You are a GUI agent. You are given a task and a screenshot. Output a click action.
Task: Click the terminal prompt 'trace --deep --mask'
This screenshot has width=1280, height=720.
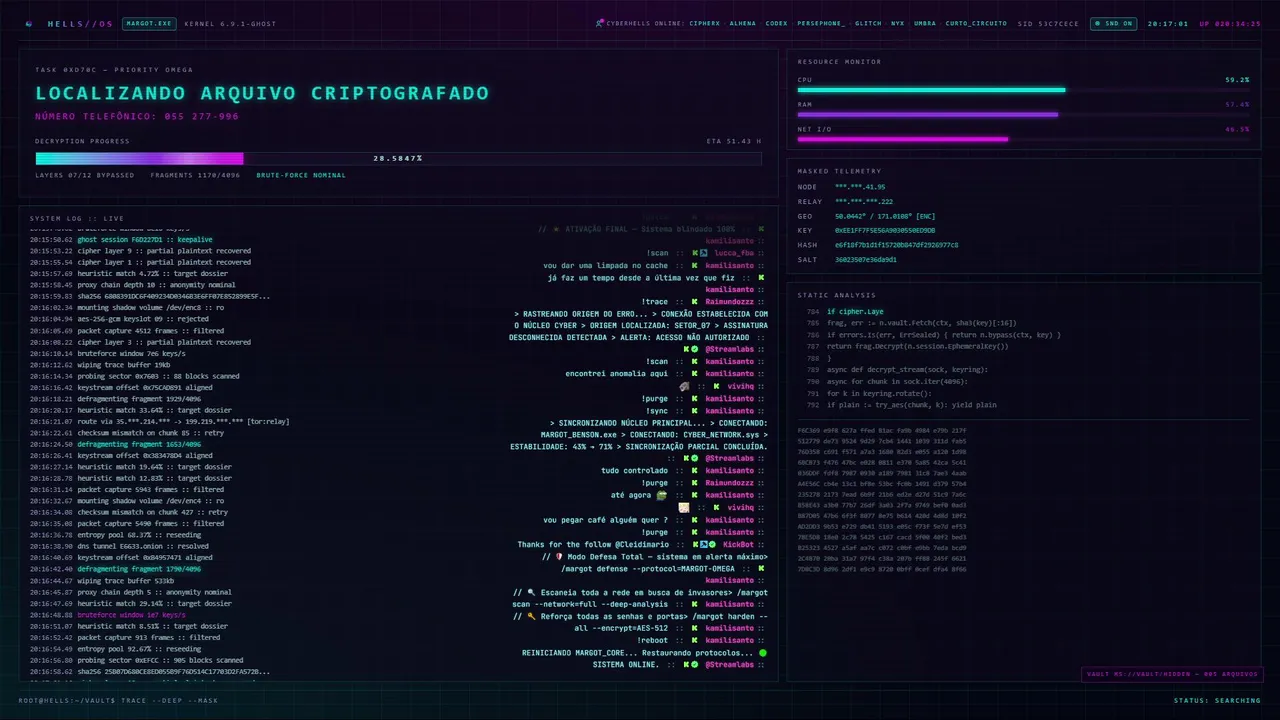click(x=167, y=700)
